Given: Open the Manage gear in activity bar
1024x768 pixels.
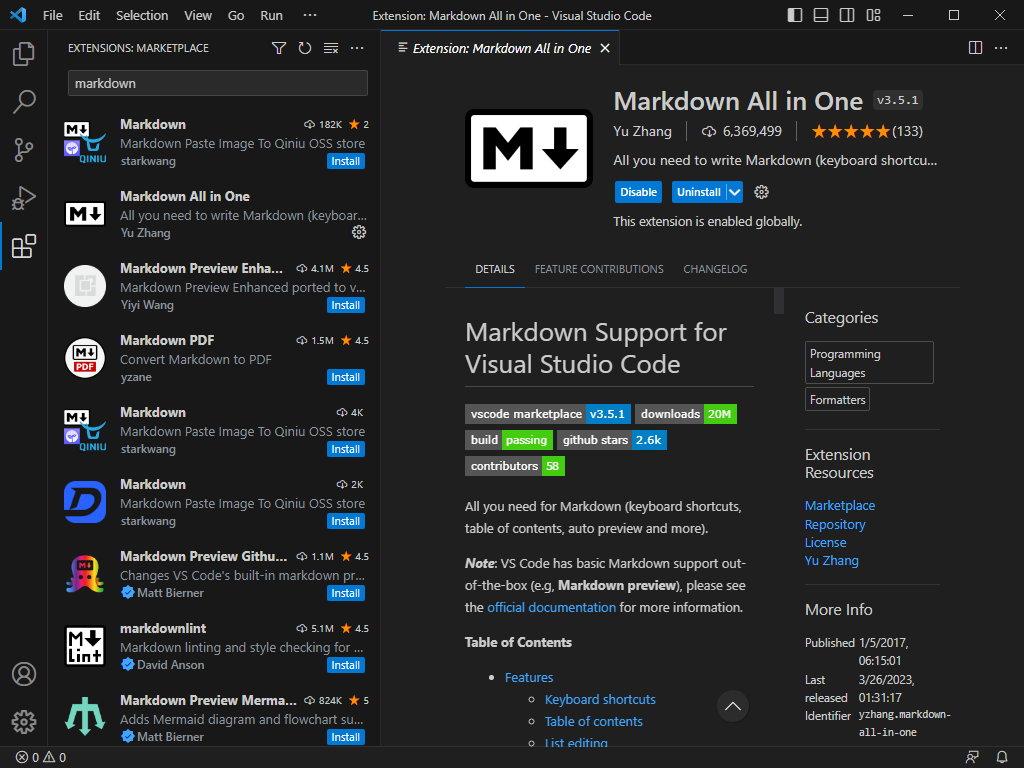Looking at the screenshot, I should coord(24,722).
